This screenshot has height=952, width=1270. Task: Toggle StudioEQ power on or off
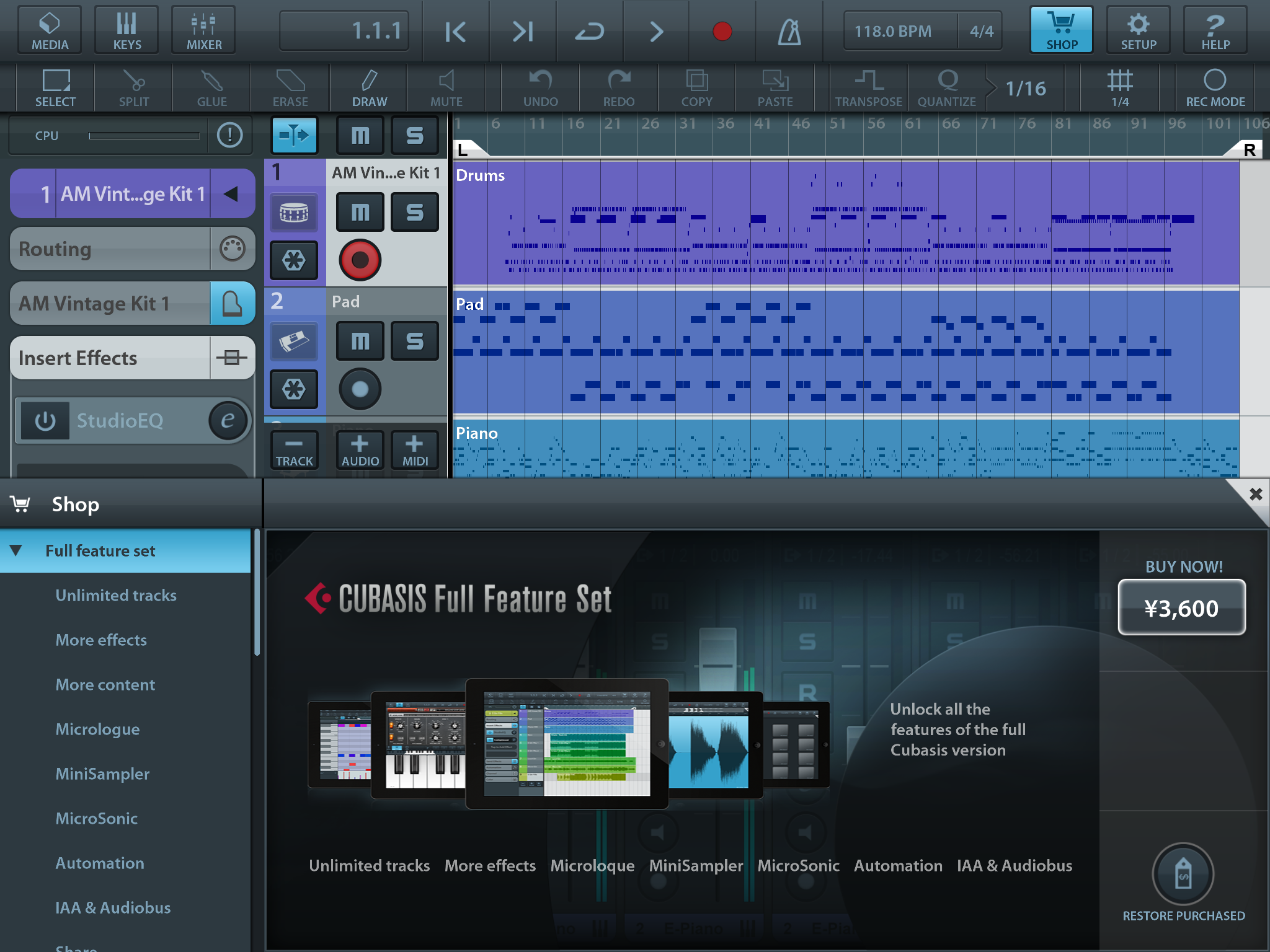pos(45,421)
